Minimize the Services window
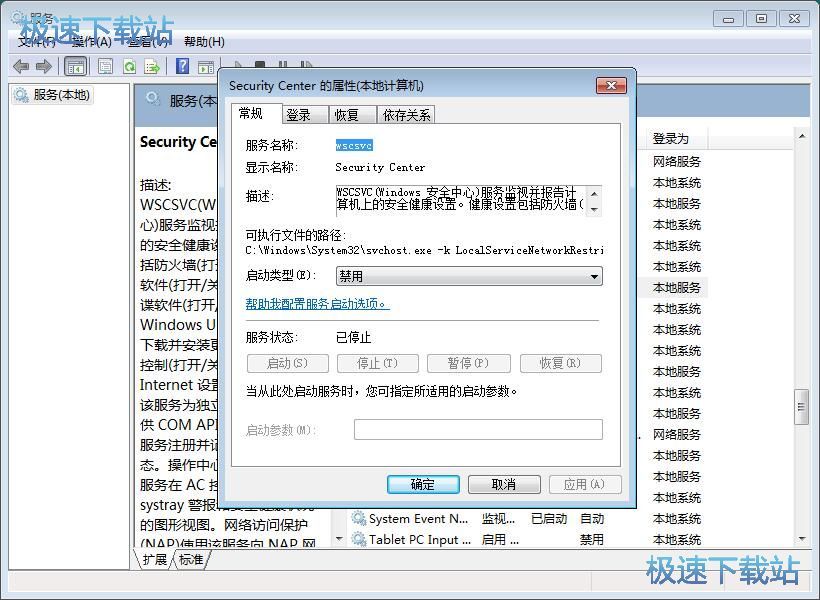This screenshot has height=600, width=820. pos(728,19)
